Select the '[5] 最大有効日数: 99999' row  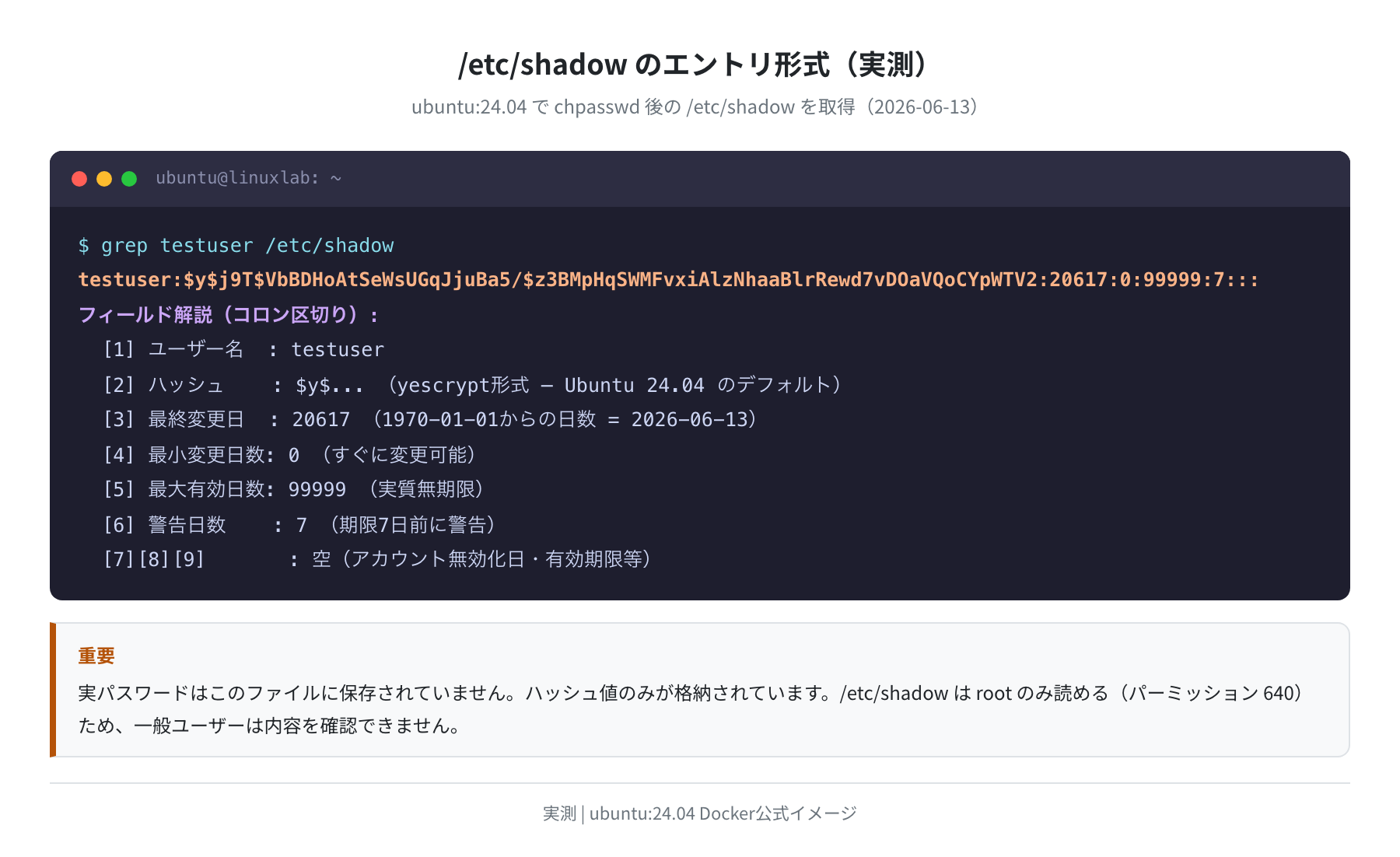tap(296, 489)
